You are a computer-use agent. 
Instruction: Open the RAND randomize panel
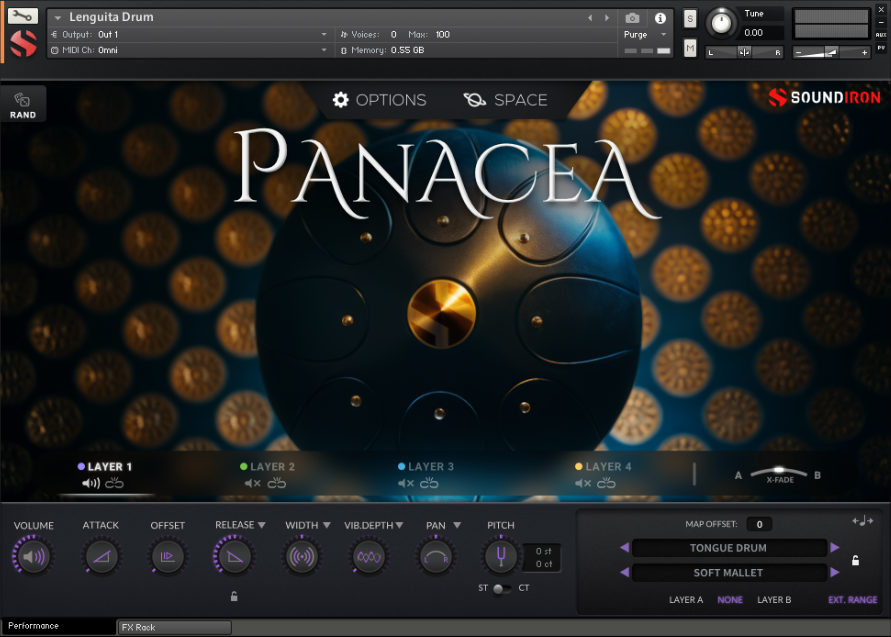(x=22, y=103)
